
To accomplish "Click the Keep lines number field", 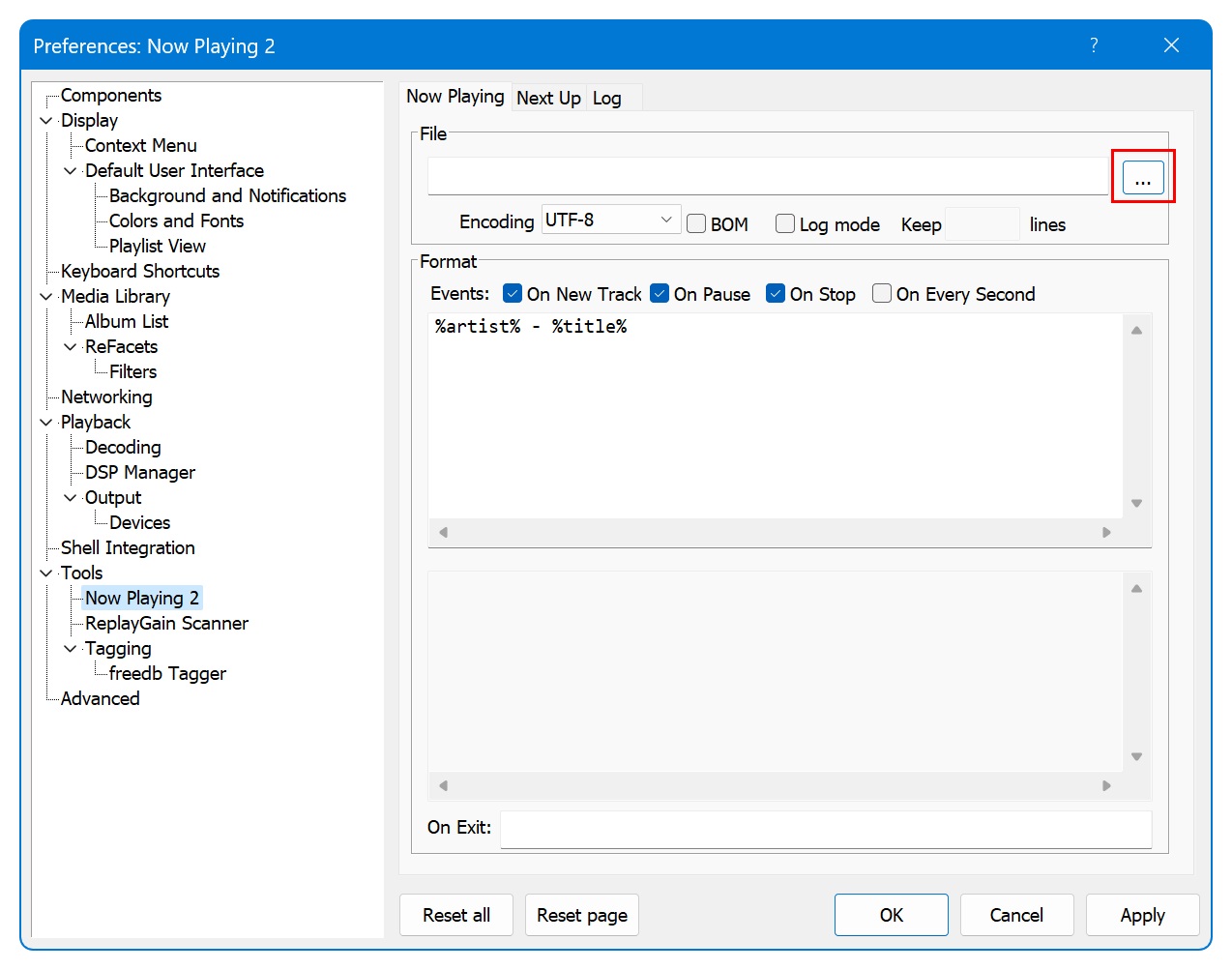I will click(982, 223).
